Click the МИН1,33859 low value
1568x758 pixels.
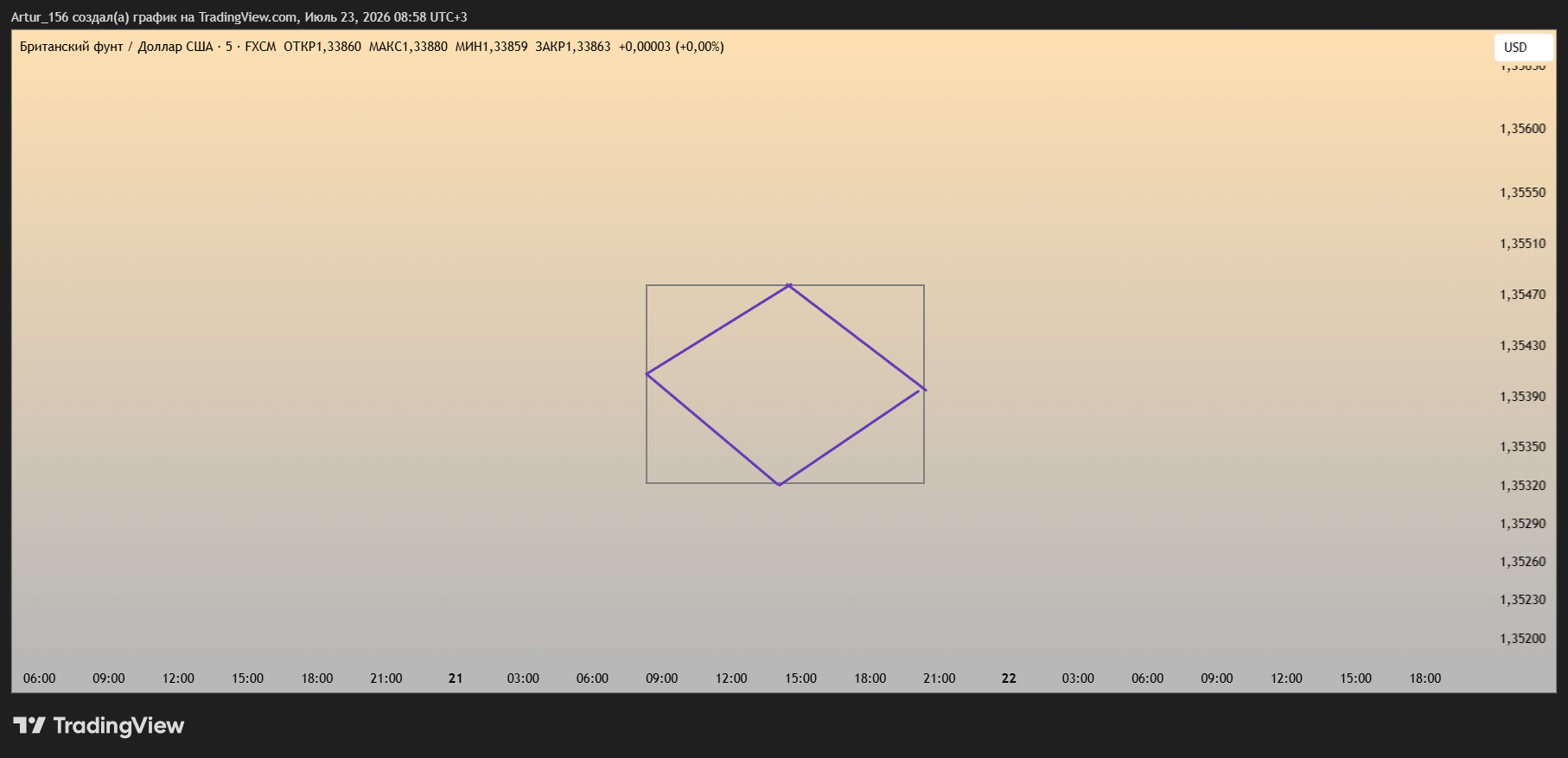pos(491,47)
